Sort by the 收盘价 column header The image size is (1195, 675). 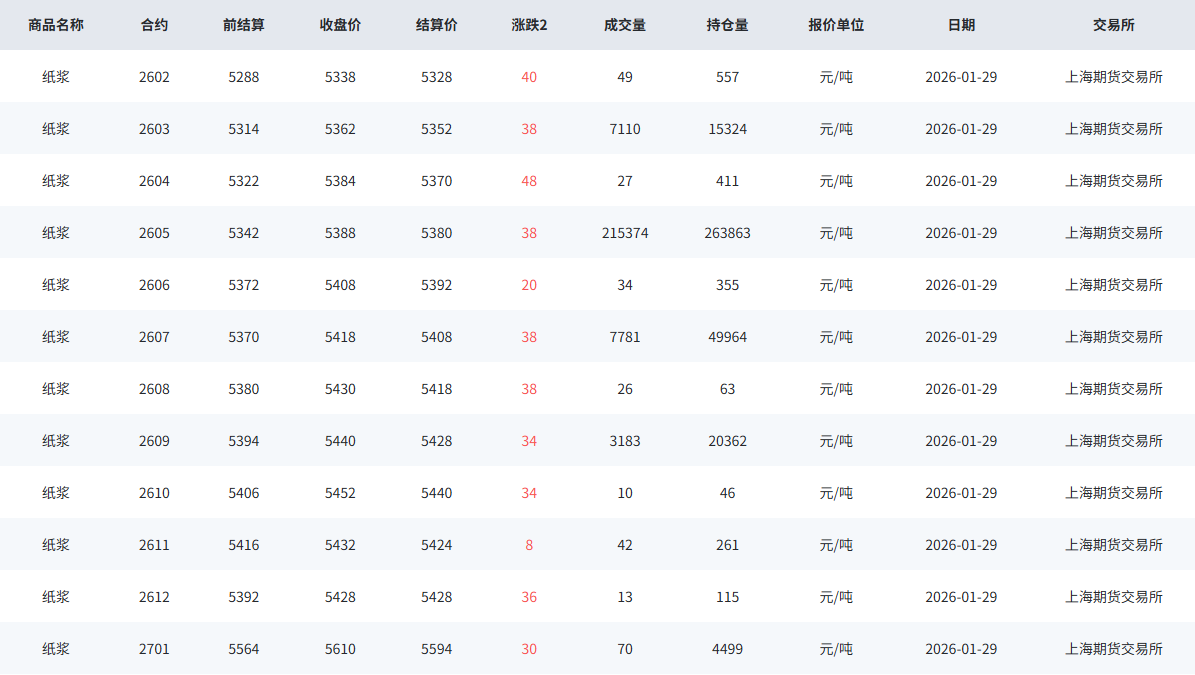point(340,25)
